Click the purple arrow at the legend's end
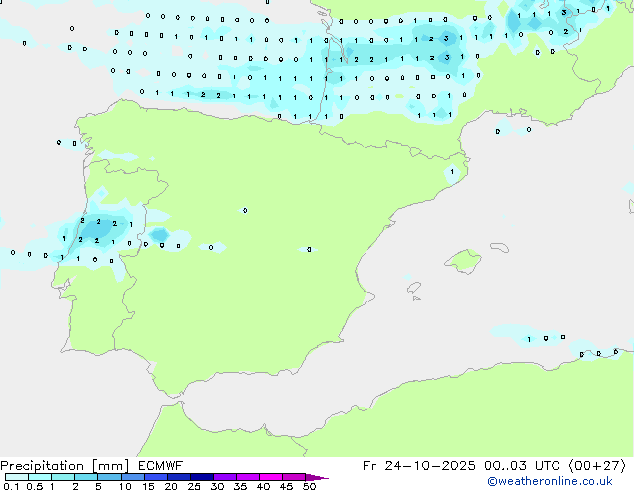This screenshot has width=634, height=490. [x=317, y=477]
